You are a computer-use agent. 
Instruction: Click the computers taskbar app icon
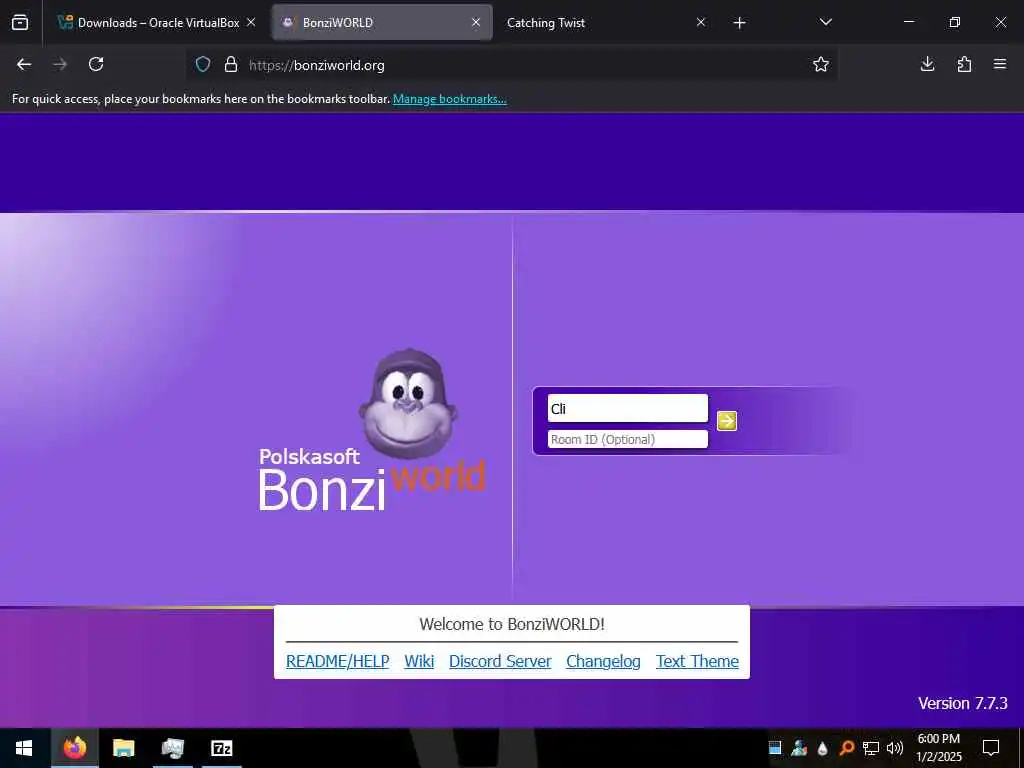(172, 748)
